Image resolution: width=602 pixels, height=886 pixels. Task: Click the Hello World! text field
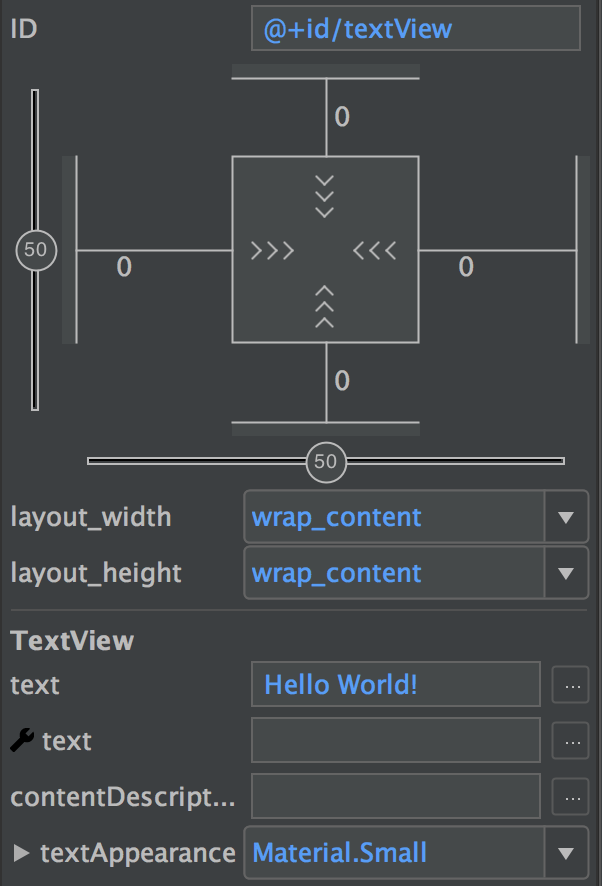(x=396, y=684)
